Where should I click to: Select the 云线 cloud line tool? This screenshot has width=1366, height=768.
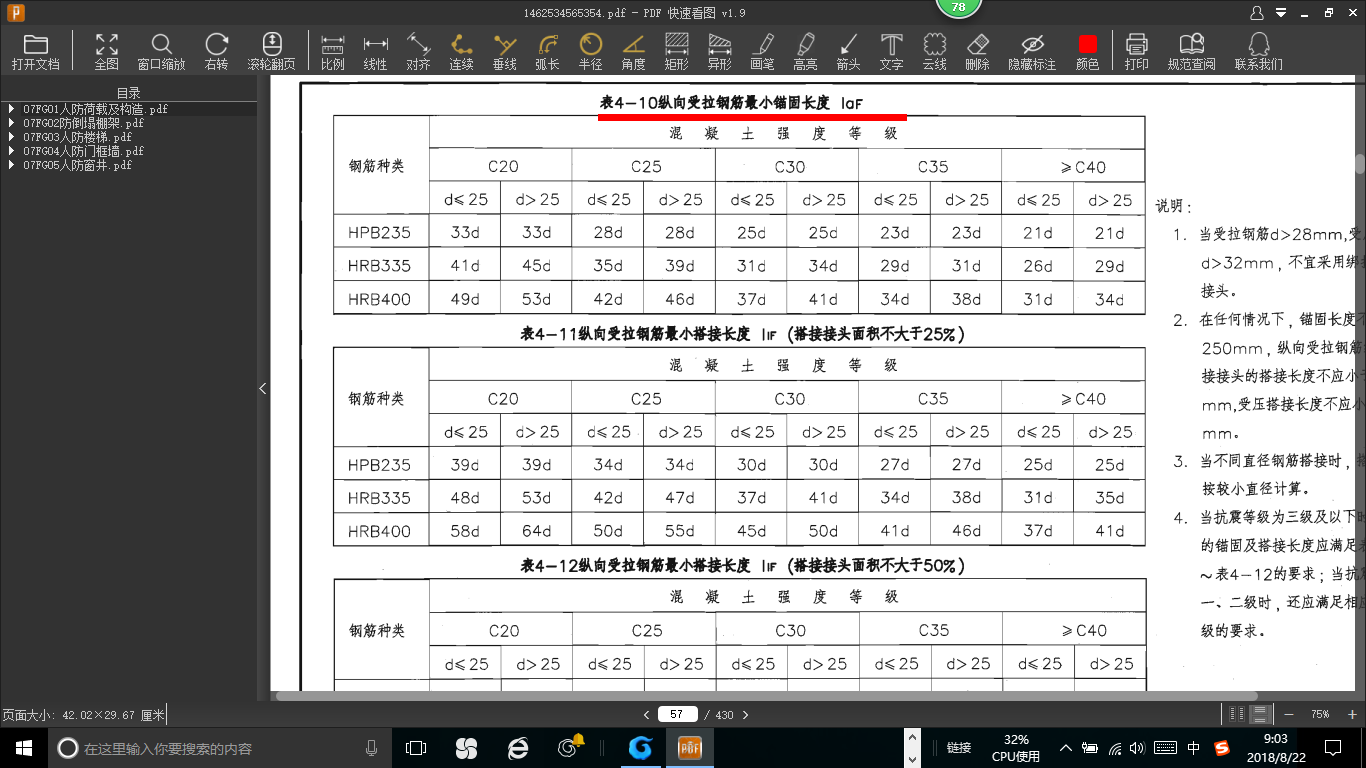point(934,51)
